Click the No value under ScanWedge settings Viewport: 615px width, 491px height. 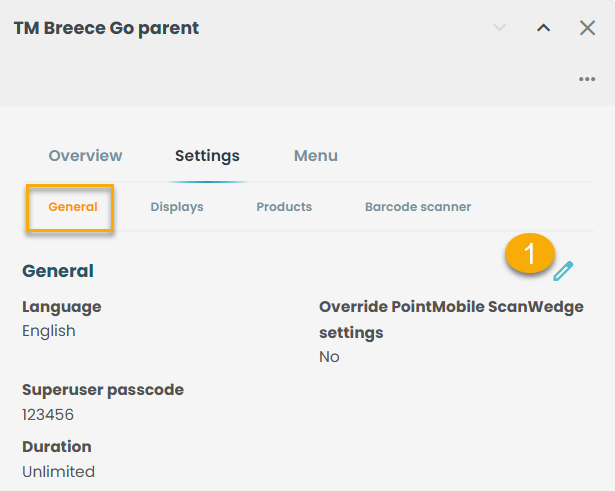click(329, 357)
